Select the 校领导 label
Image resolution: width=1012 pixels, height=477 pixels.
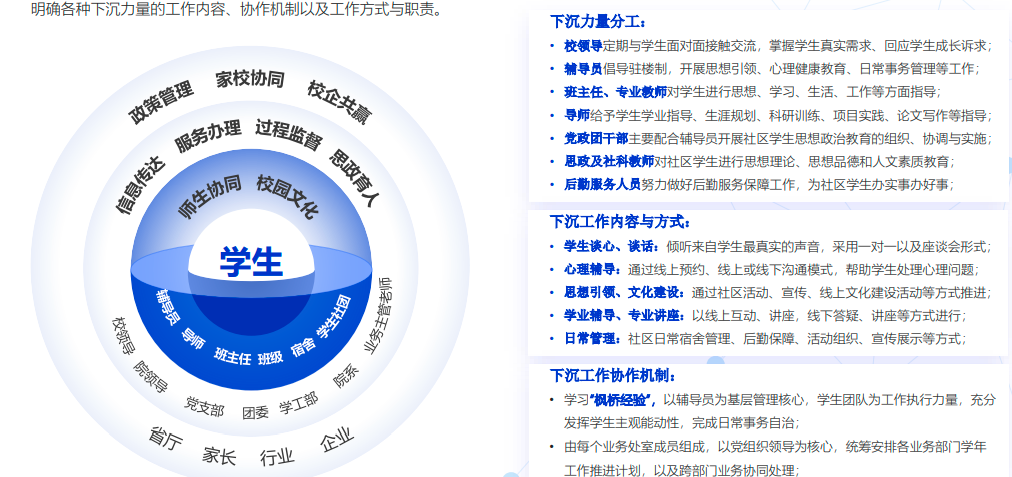pos(123,335)
